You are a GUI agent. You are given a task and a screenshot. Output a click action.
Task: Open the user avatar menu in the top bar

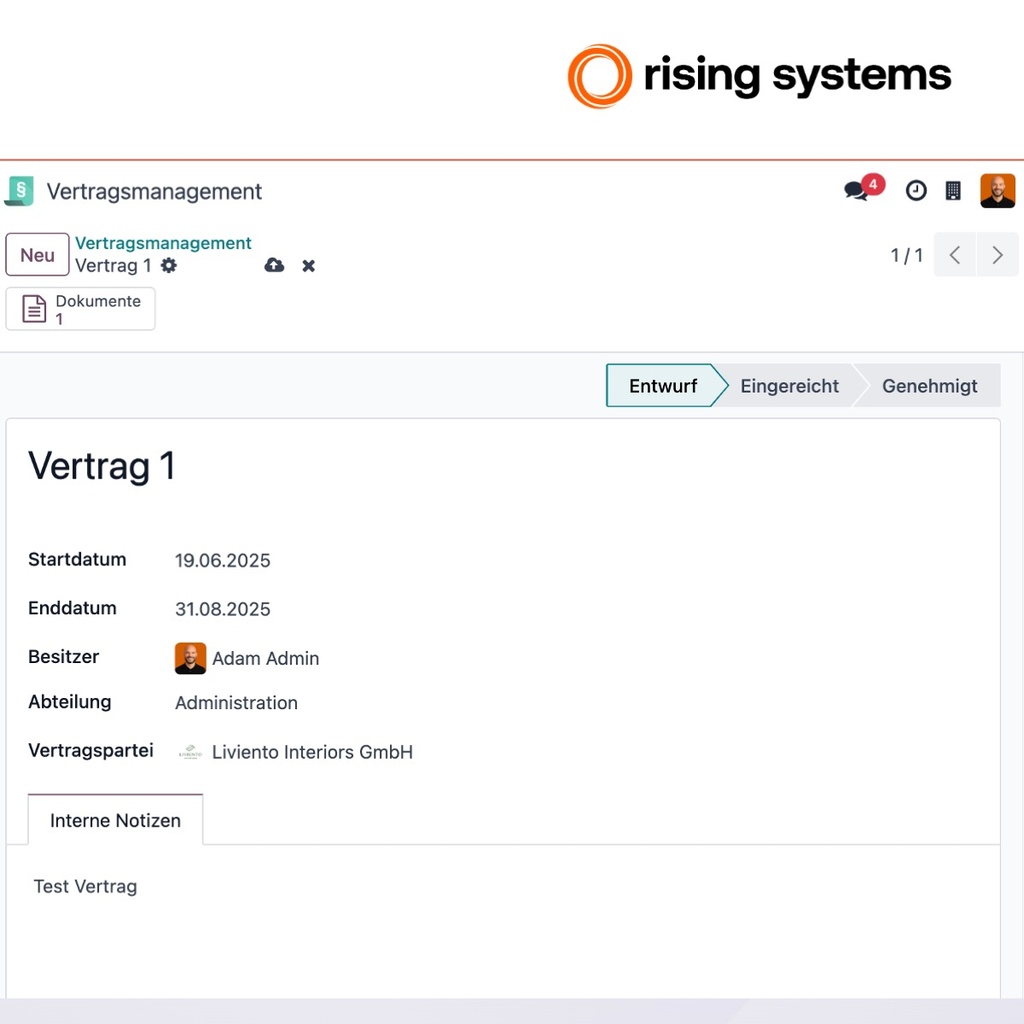[997, 191]
